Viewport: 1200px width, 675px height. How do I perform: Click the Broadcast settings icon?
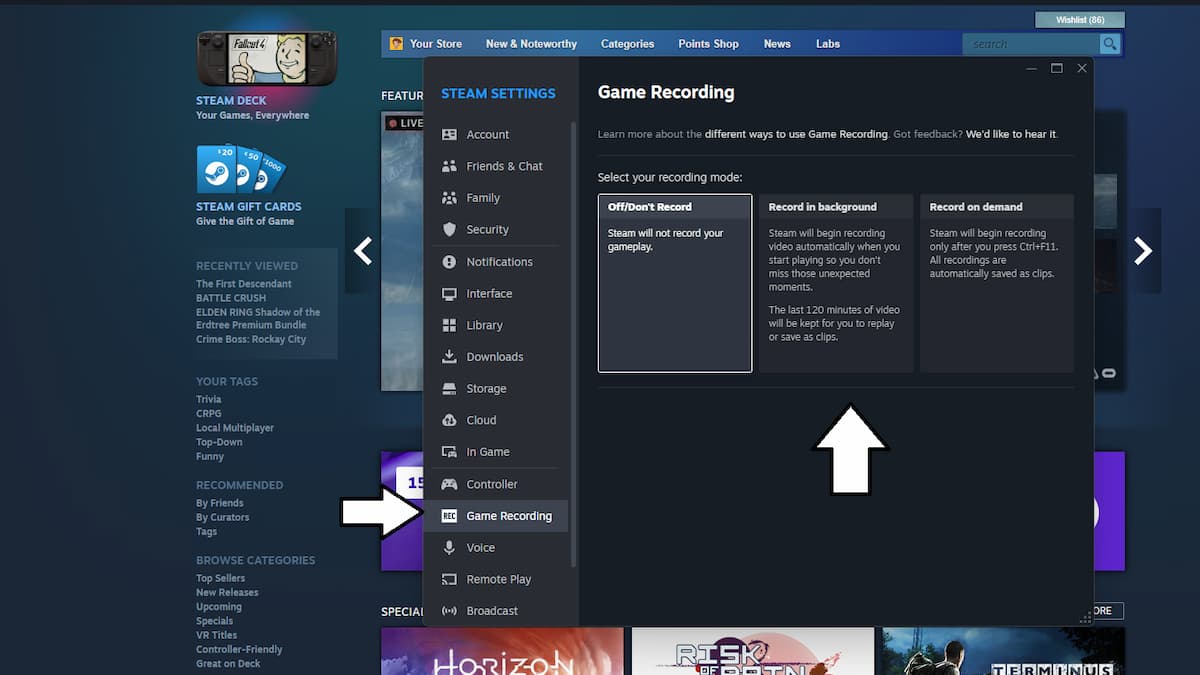[451, 611]
